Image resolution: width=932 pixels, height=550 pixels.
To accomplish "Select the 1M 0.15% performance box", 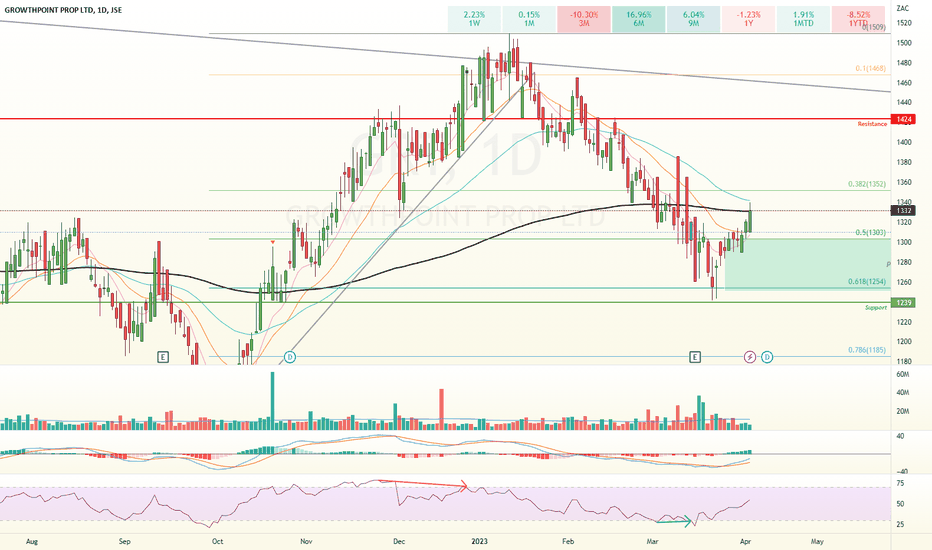I will [529, 19].
